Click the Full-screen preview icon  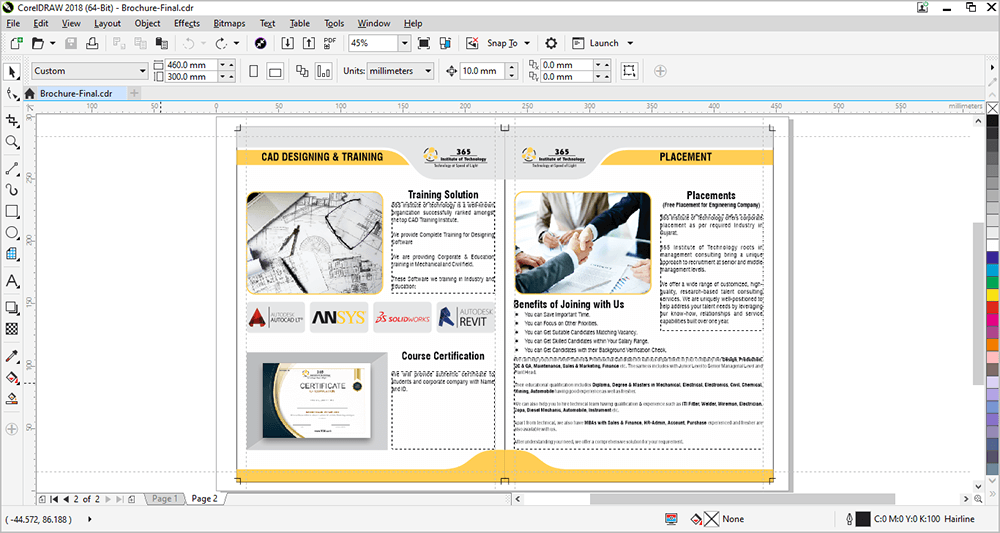423,43
